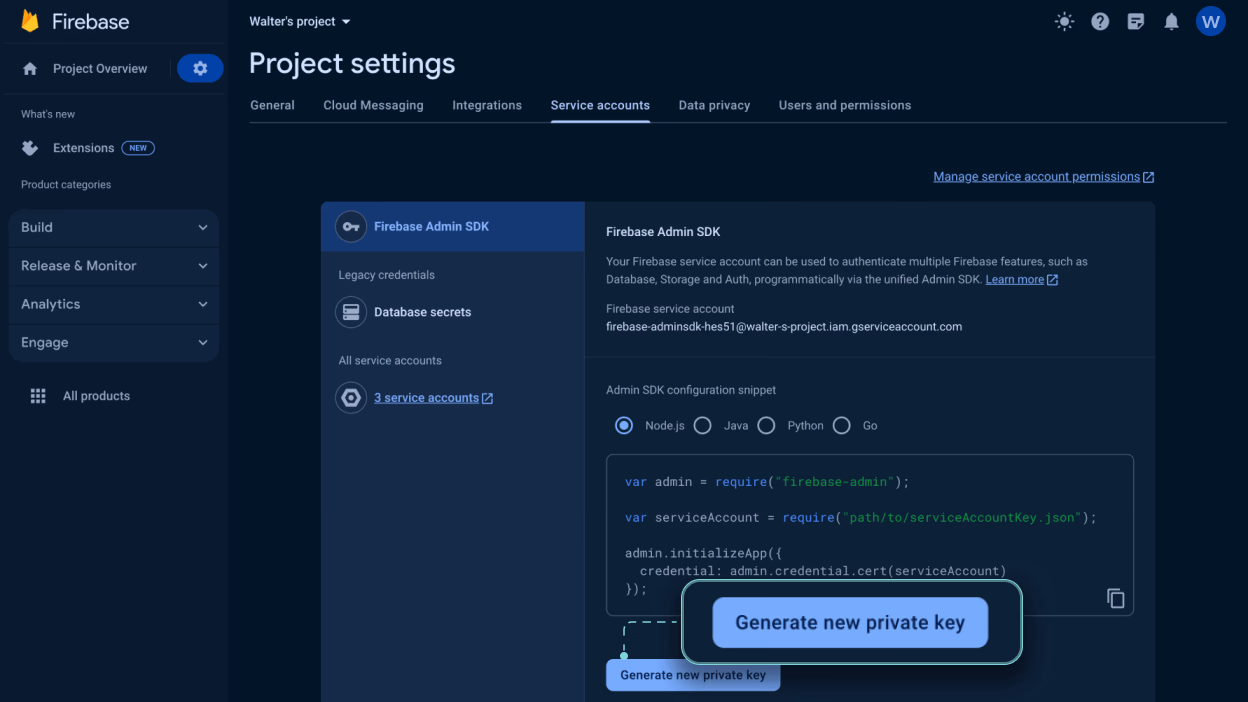Open the user avatar W menu

click(x=1210, y=21)
